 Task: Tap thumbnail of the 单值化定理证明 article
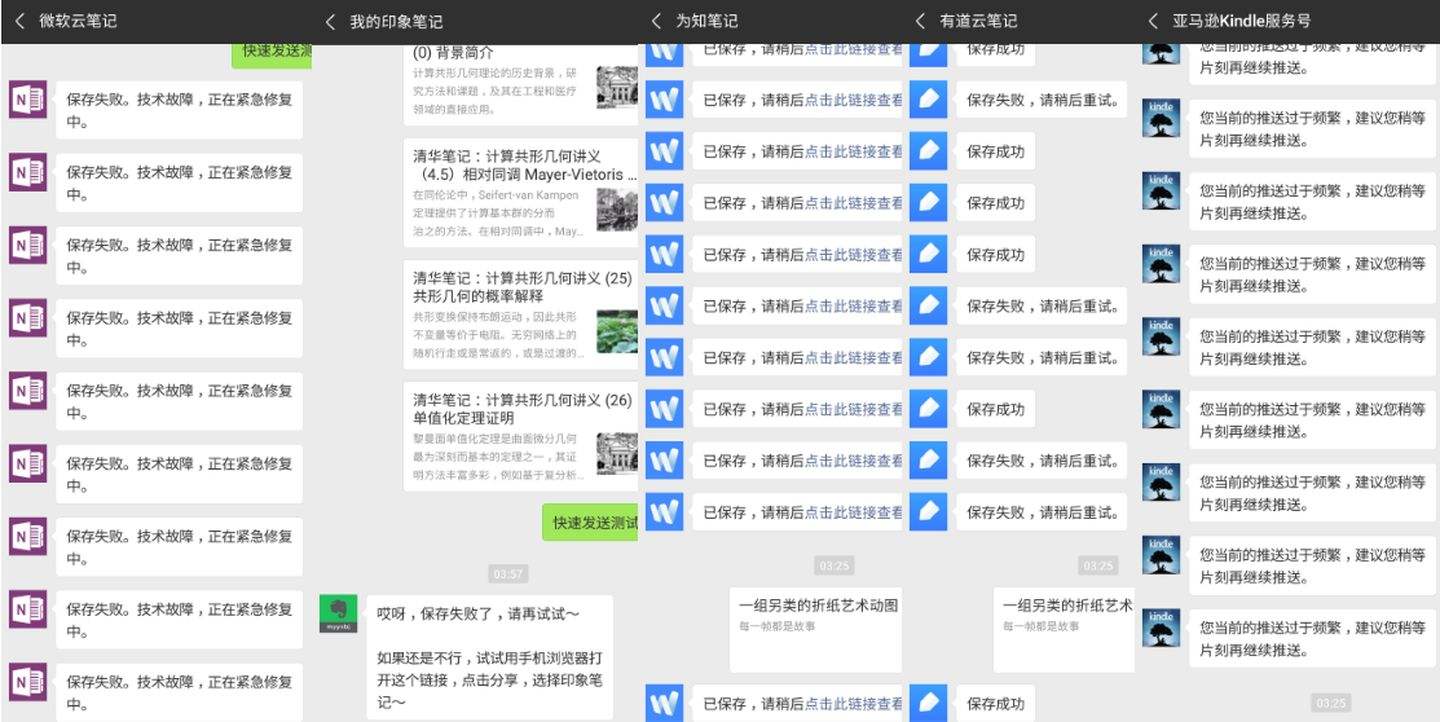click(x=617, y=453)
